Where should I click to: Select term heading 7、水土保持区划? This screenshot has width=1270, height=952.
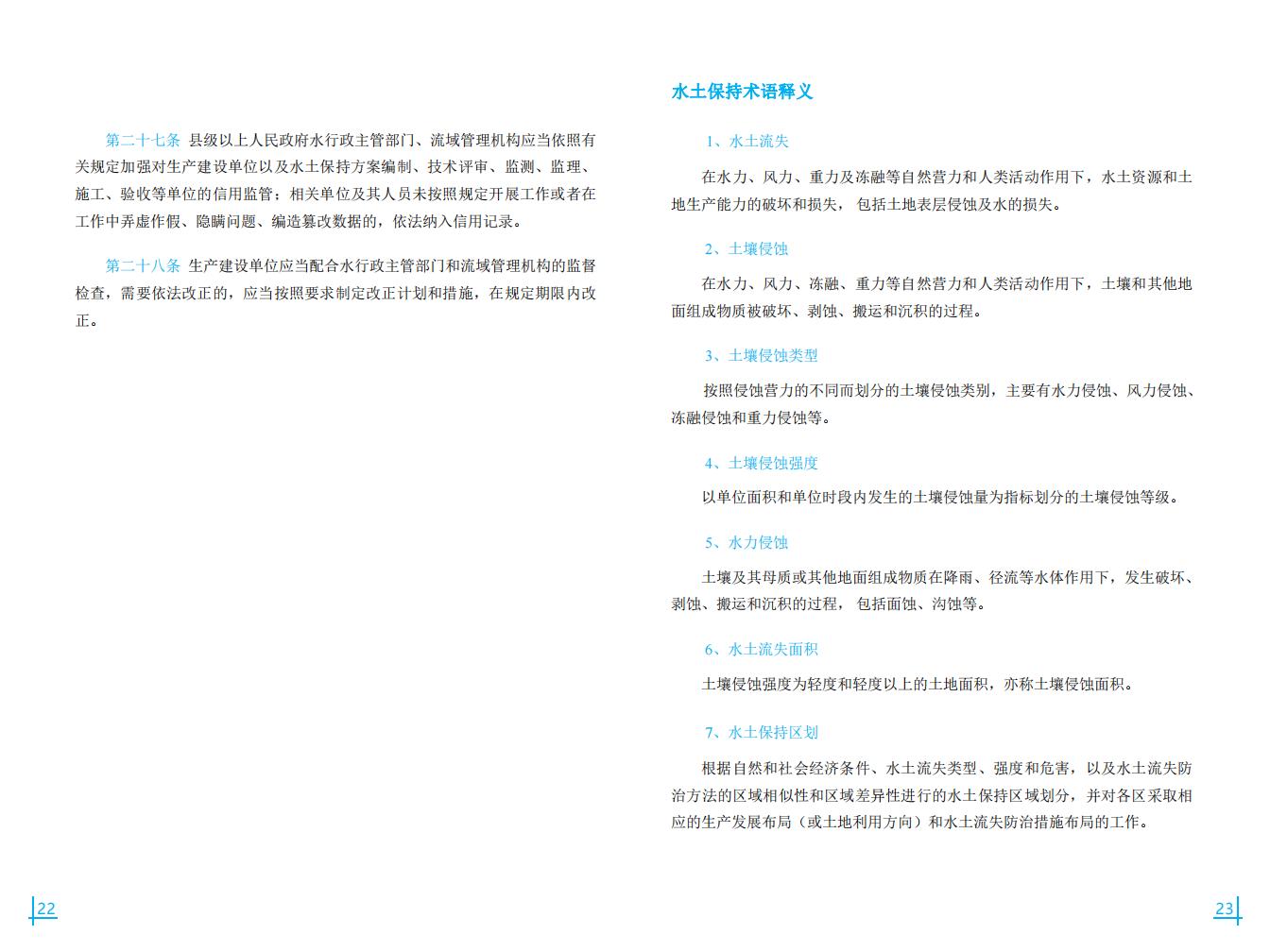tap(761, 733)
